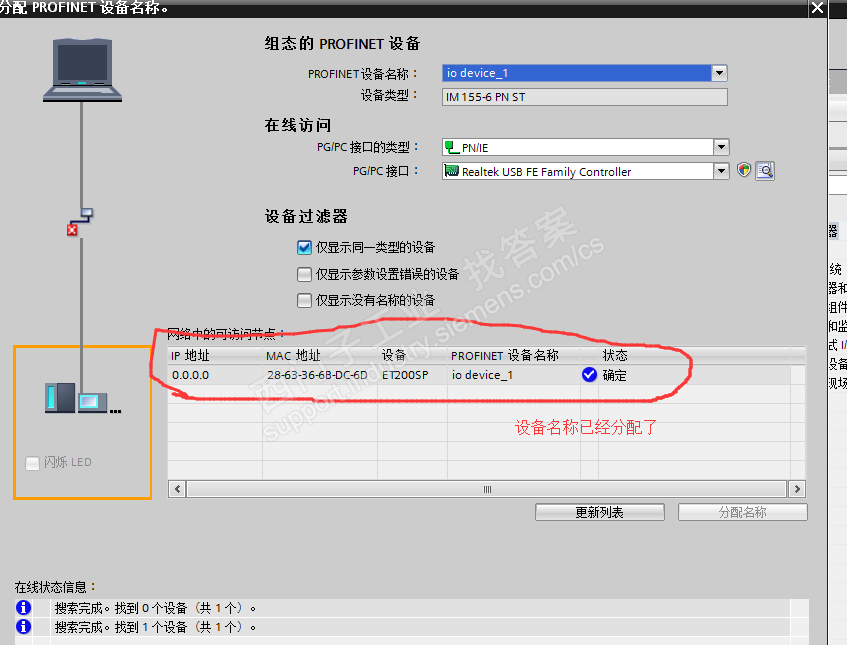Open interface properties magnifier icon

tap(765, 171)
